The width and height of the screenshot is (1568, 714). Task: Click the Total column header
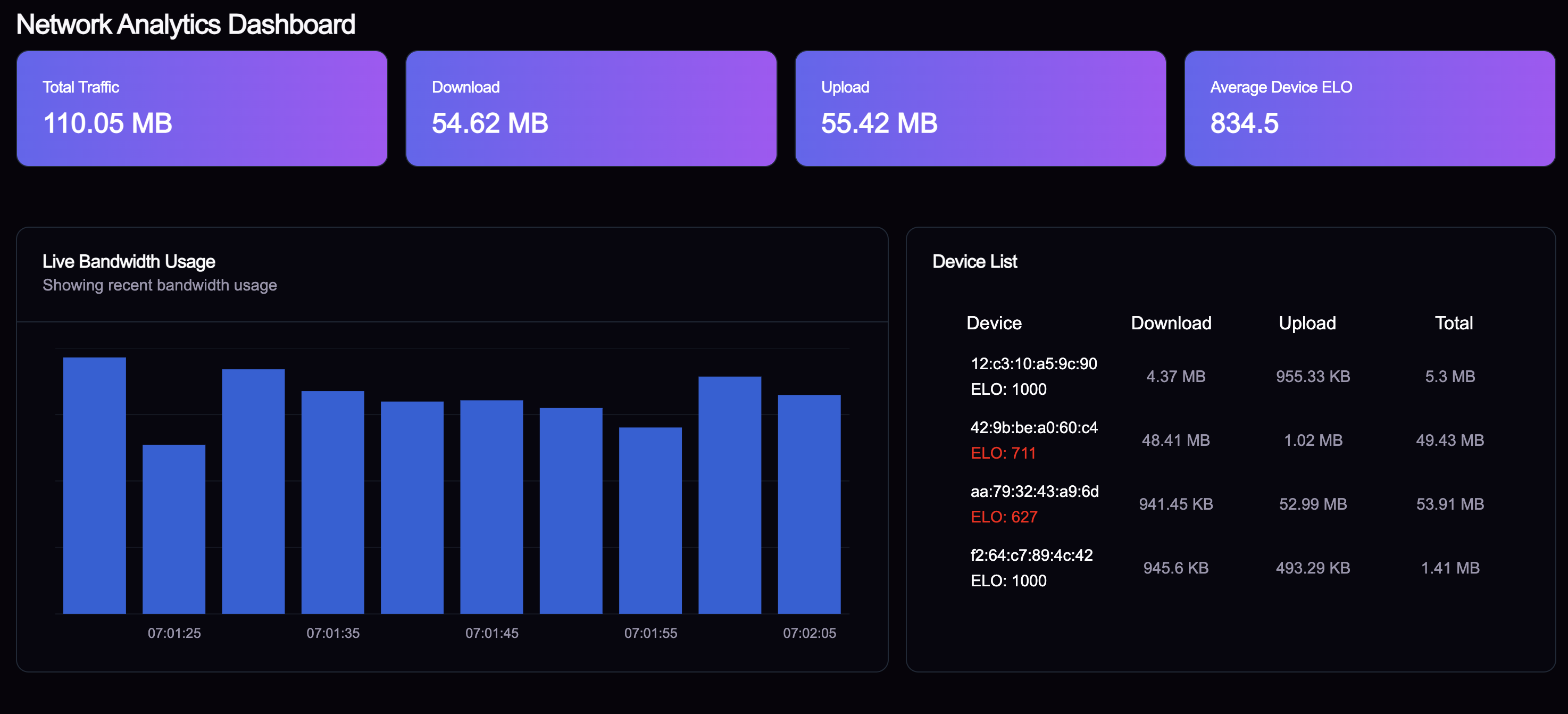point(1453,322)
